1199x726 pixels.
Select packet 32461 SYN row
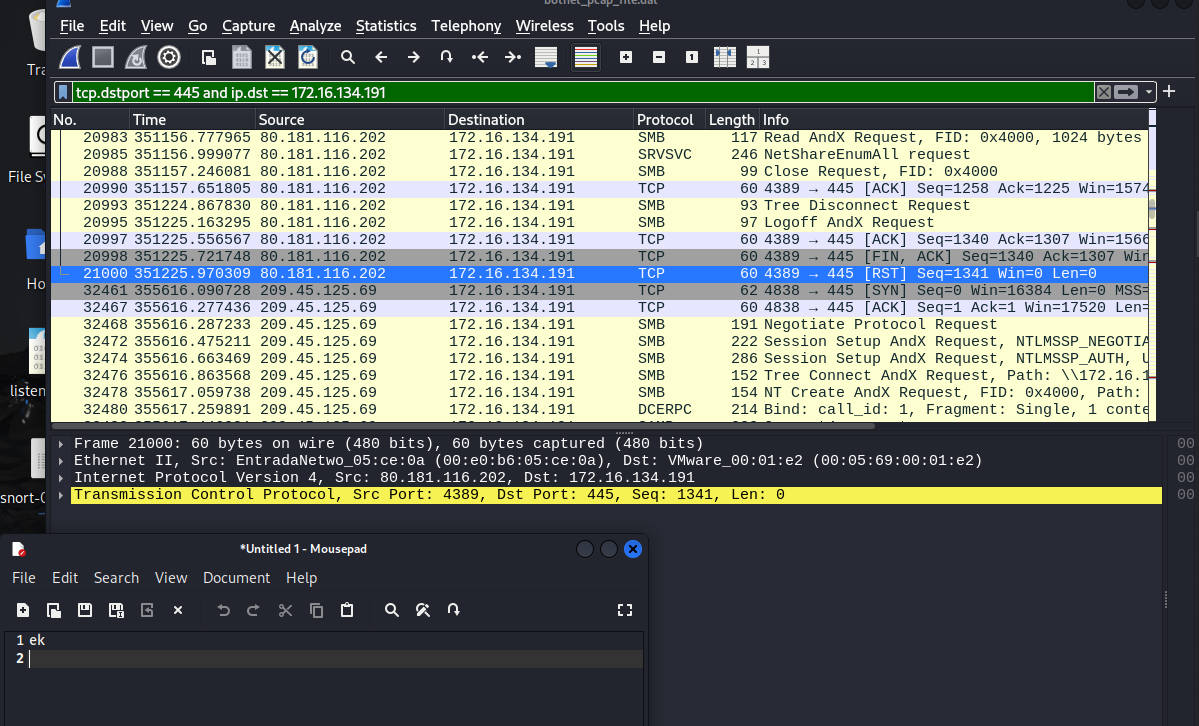[600, 291]
